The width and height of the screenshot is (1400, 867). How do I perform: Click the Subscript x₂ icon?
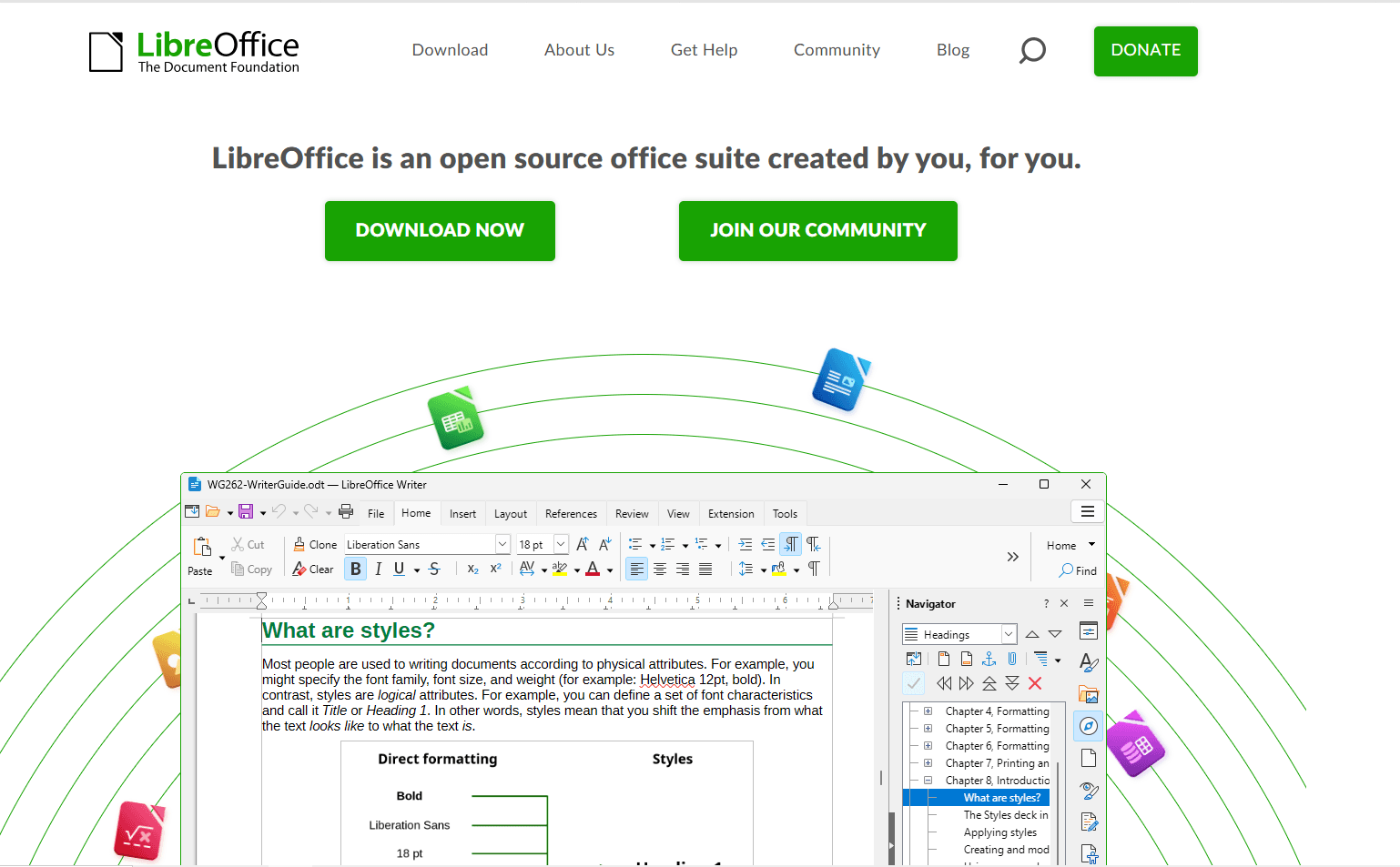pos(472,569)
